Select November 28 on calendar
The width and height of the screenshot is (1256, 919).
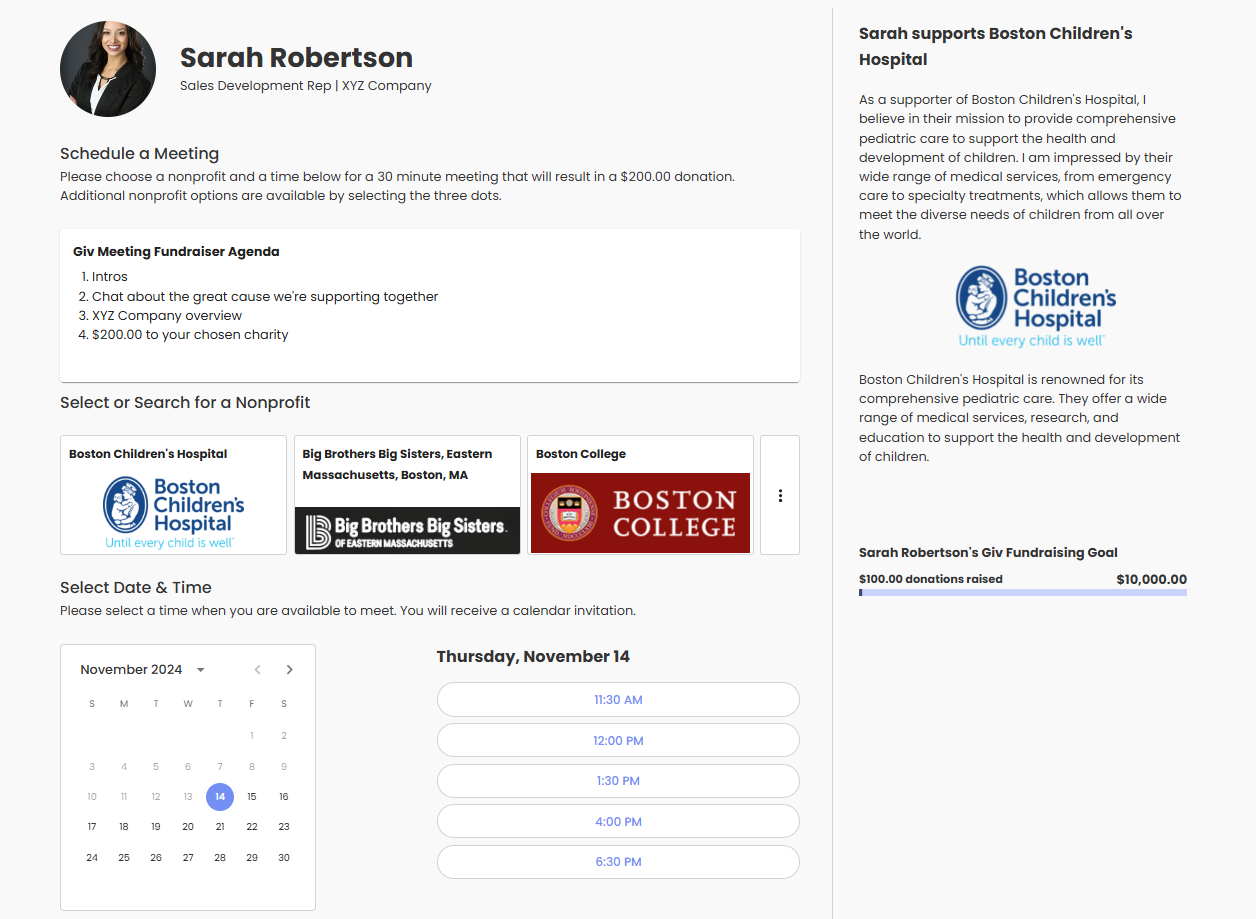220,858
